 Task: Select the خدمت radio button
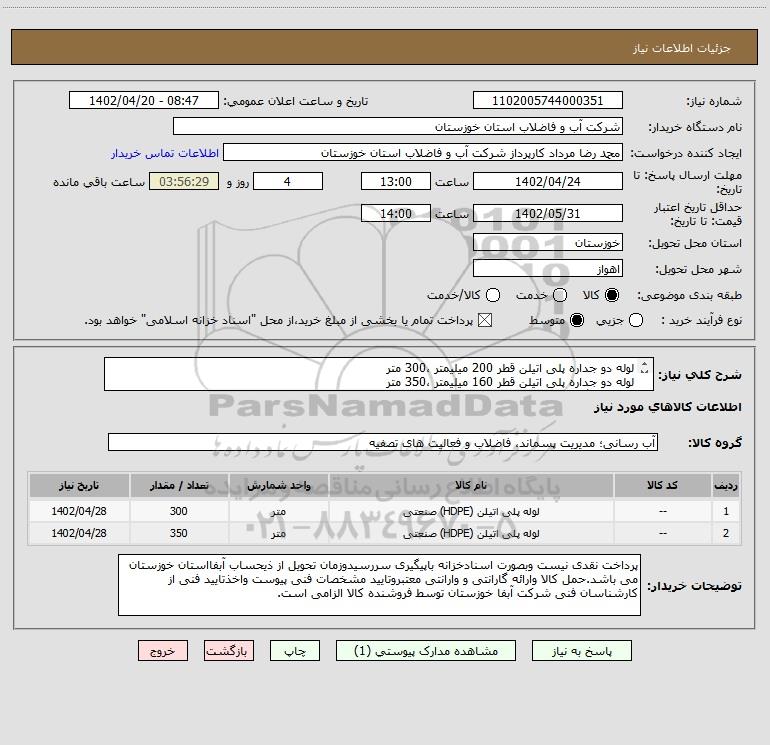click(560, 295)
